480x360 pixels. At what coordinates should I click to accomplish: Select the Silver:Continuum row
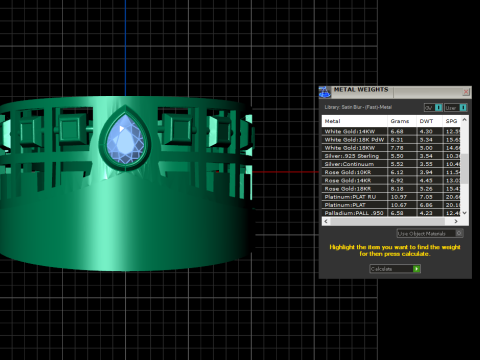click(391, 164)
